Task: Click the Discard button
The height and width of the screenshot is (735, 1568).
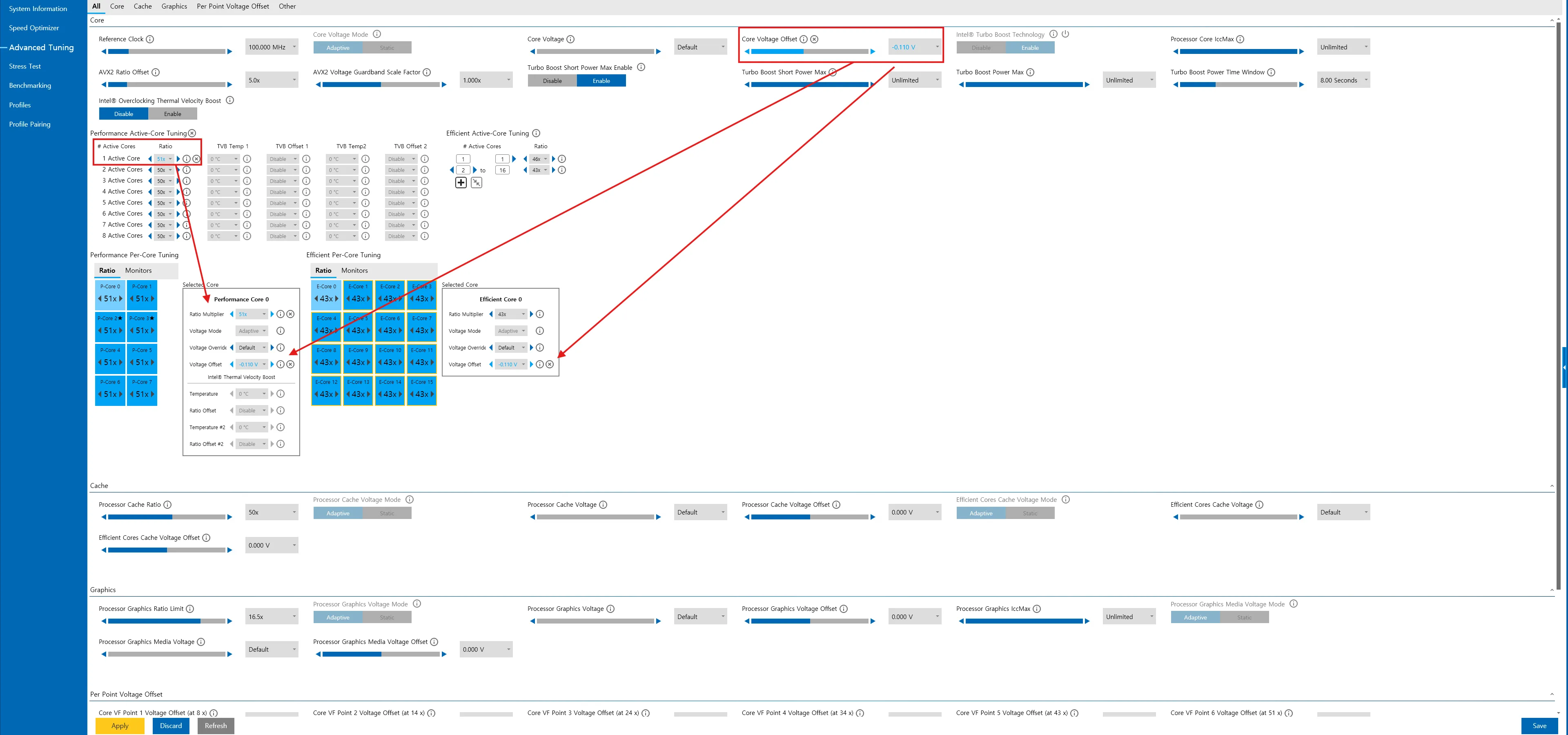Action: [x=171, y=726]
